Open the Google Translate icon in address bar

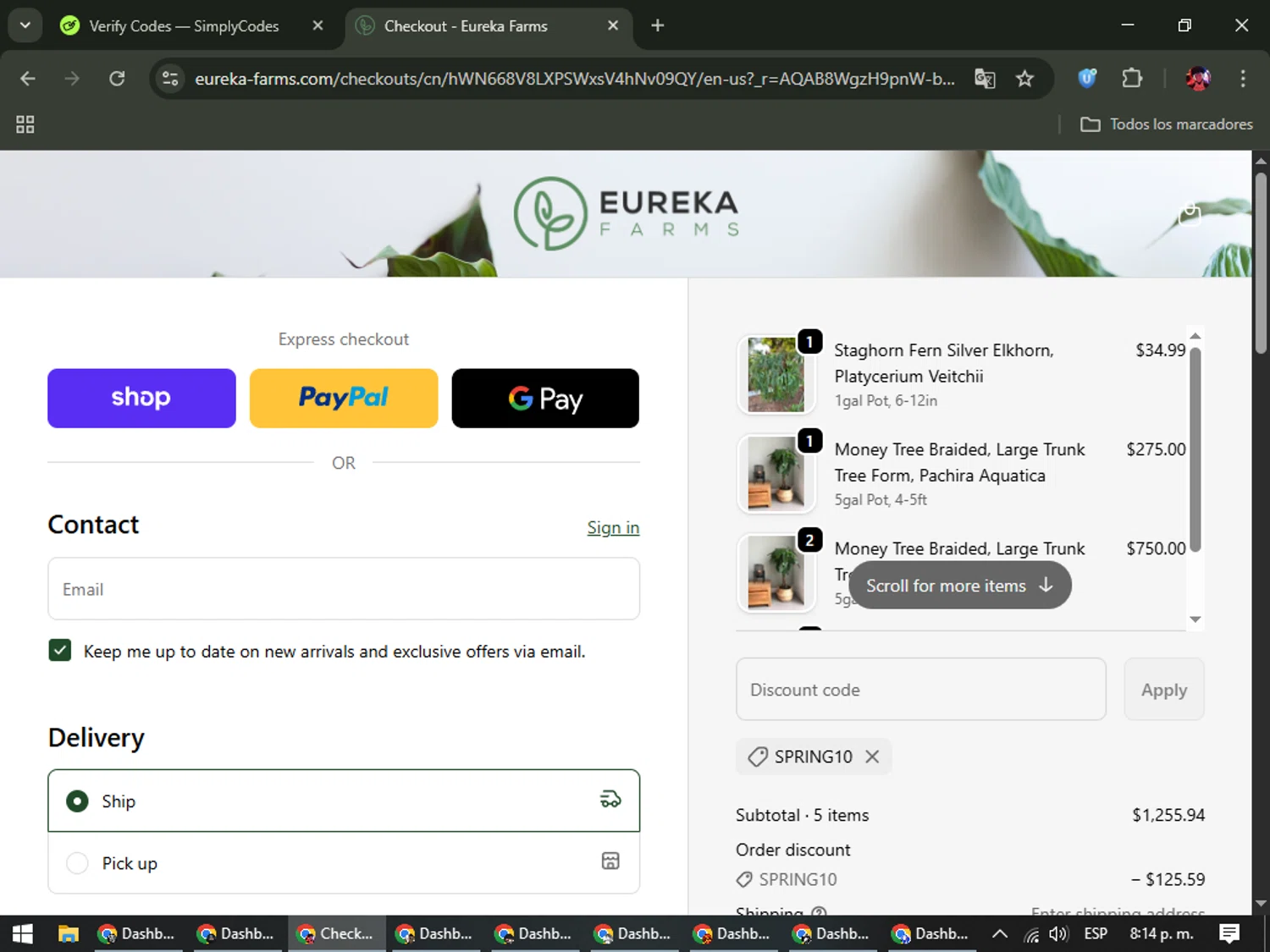[985, 79]
